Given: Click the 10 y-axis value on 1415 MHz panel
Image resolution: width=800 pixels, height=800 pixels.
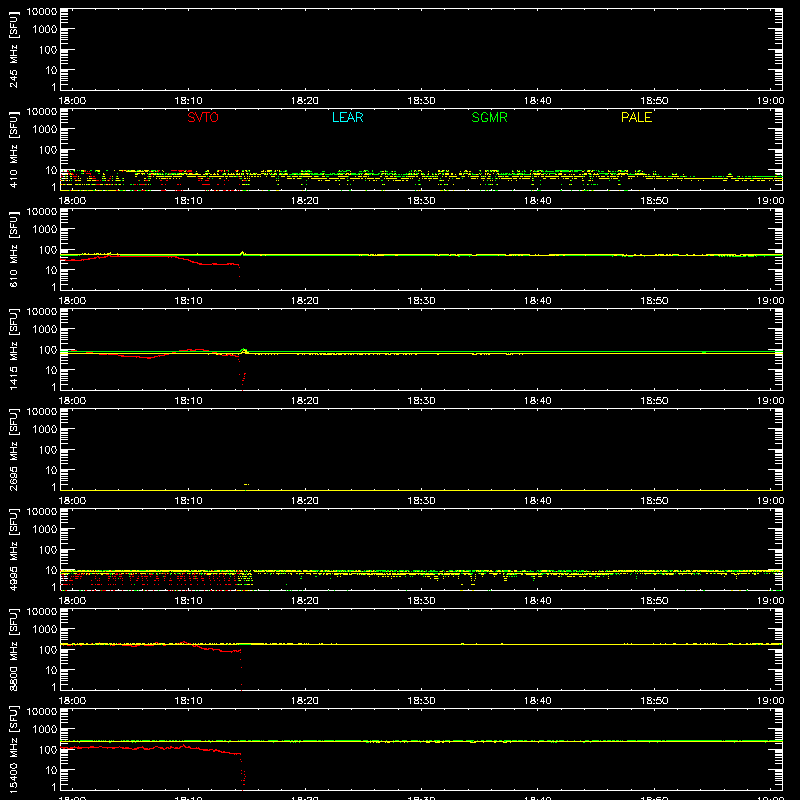Looking at the screenshot, I should (51, 370).
